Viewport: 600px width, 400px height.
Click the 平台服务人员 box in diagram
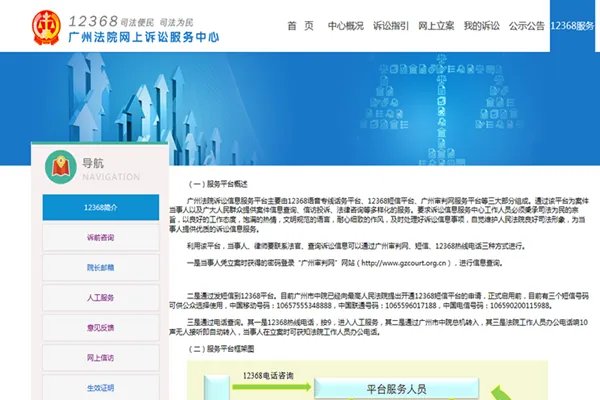tap(397, 386)
